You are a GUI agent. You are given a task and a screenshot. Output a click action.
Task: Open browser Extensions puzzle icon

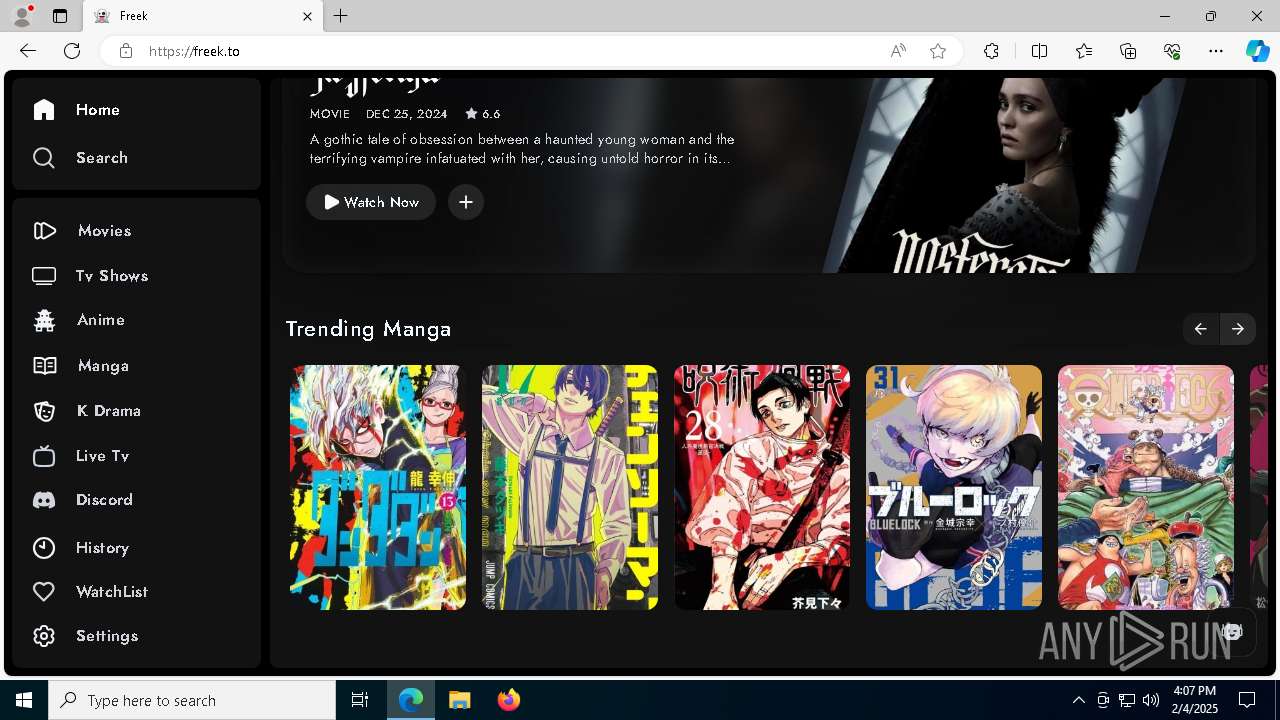pyautogui.click(x=991, y=51)
